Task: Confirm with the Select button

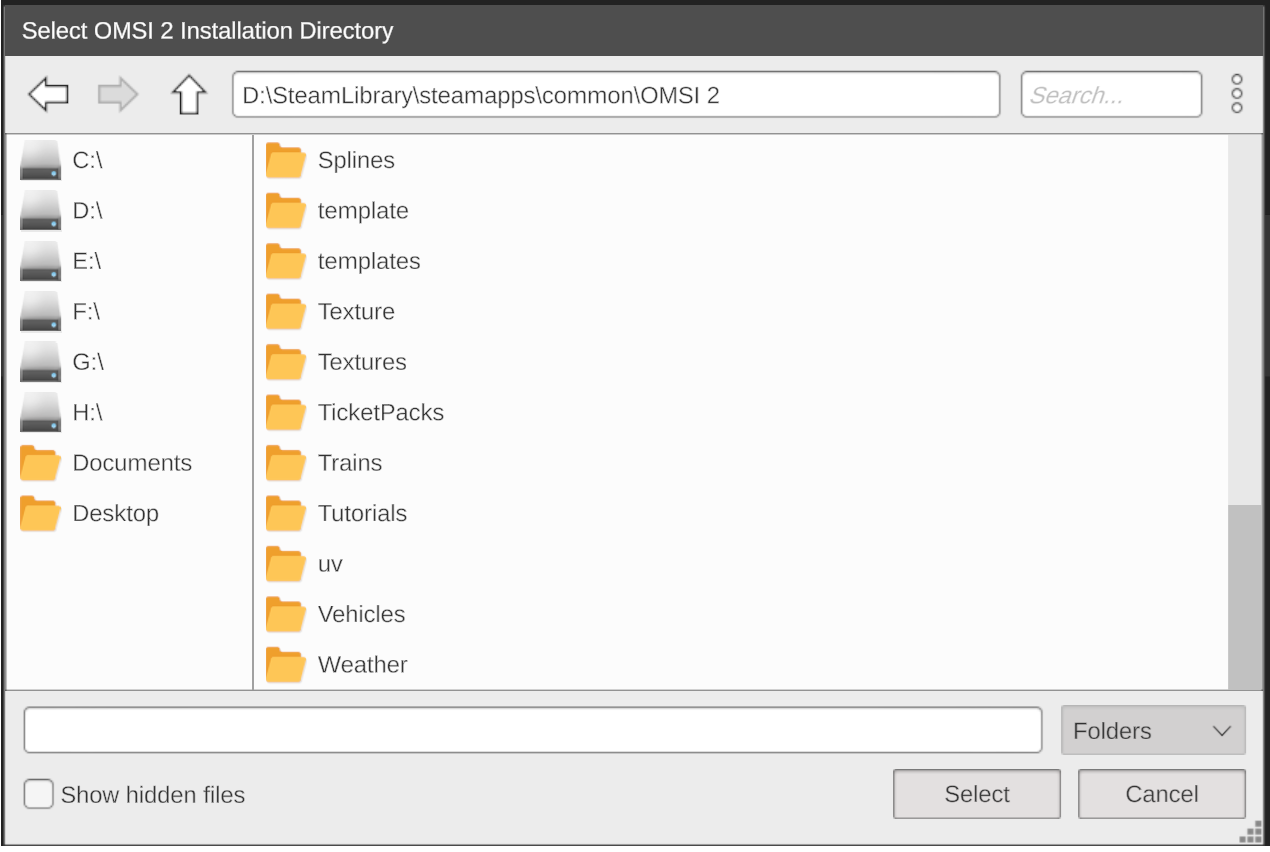Action: tap(977, 794)
